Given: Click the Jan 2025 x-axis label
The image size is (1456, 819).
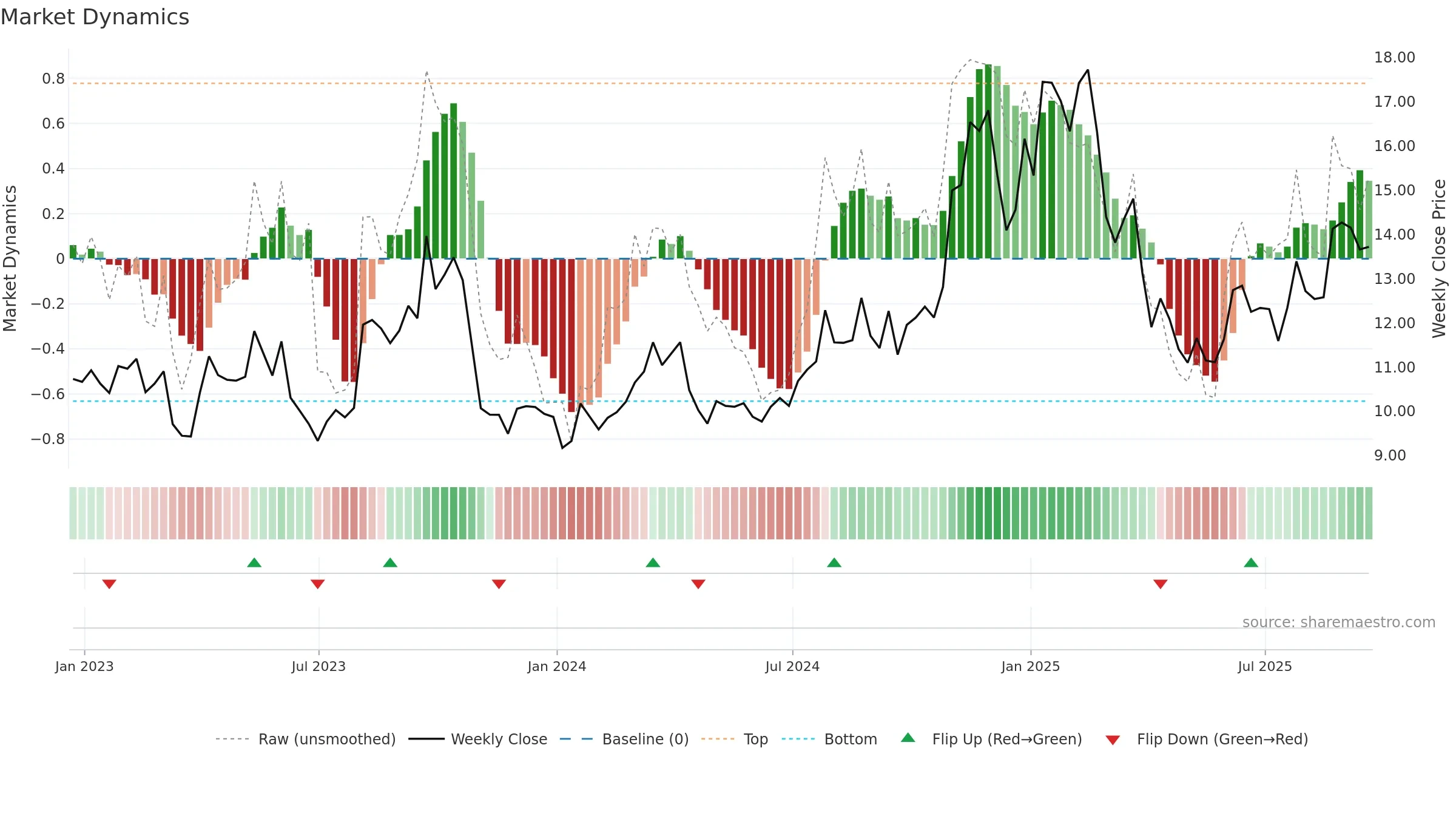Looking at the screenshot, I should click(x=1031, y=666).
